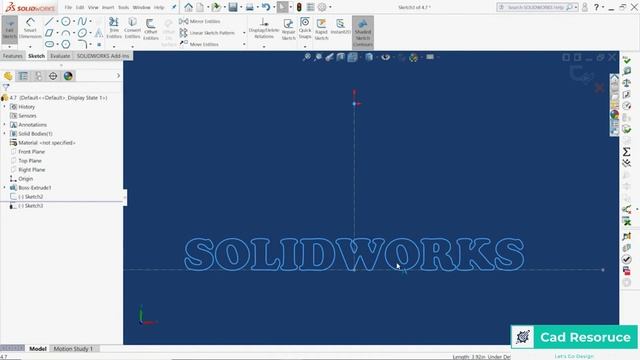Click the Undo icon
The image size is (640, 360).
coord(266,7)
